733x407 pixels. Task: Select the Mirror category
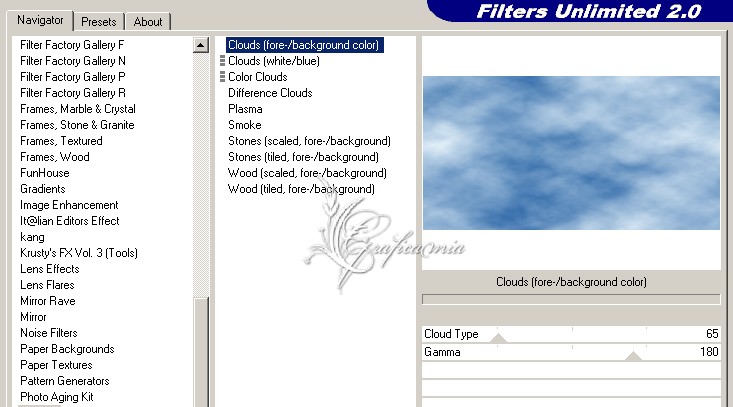(33, 317)
